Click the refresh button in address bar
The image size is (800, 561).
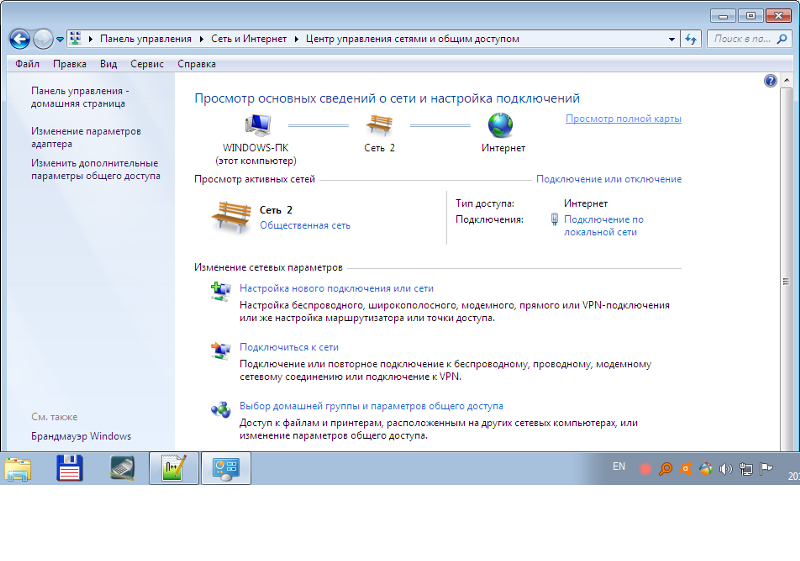pos(691,39)
